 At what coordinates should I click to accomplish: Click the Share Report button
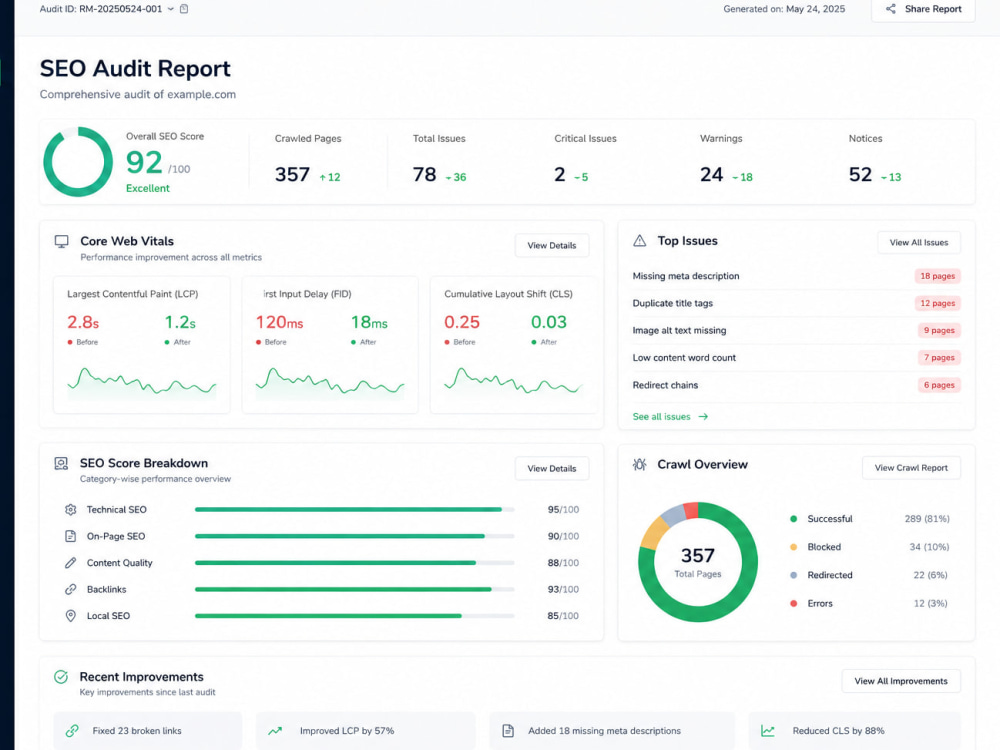tap(923, 9)
